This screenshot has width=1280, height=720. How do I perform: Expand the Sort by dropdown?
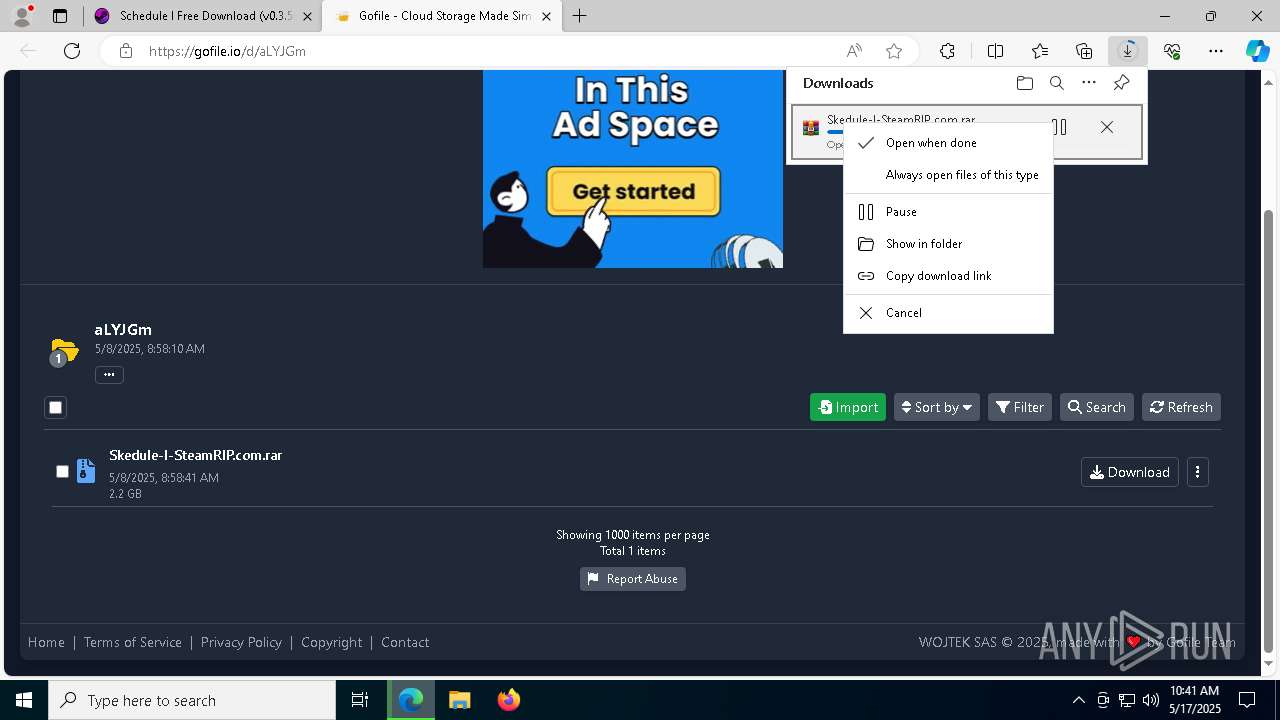tap(936, 407)
